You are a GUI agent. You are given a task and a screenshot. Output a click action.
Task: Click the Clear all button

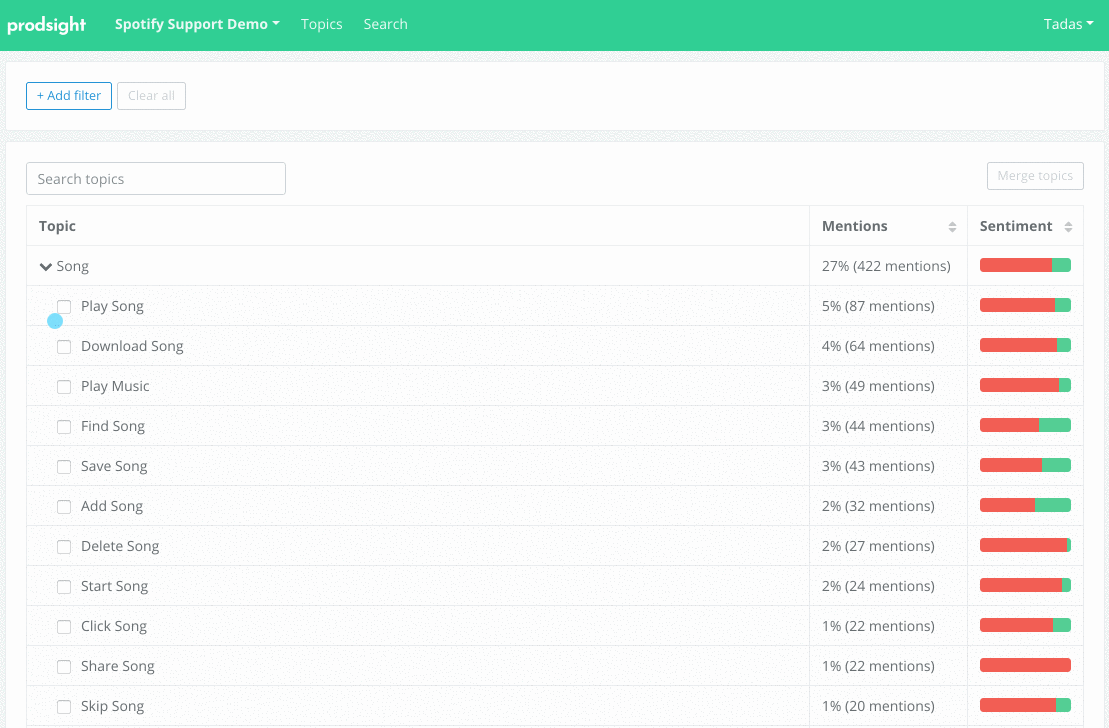[151, 96]
